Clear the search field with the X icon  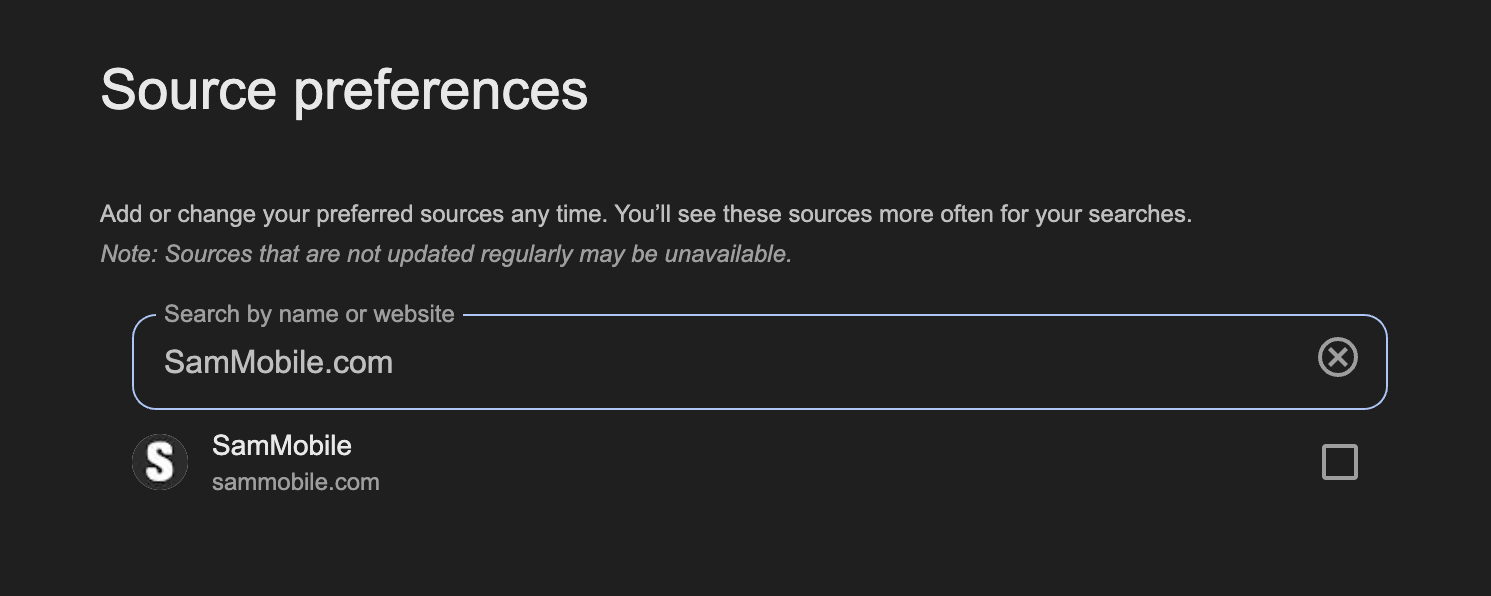click(1337, 357)
